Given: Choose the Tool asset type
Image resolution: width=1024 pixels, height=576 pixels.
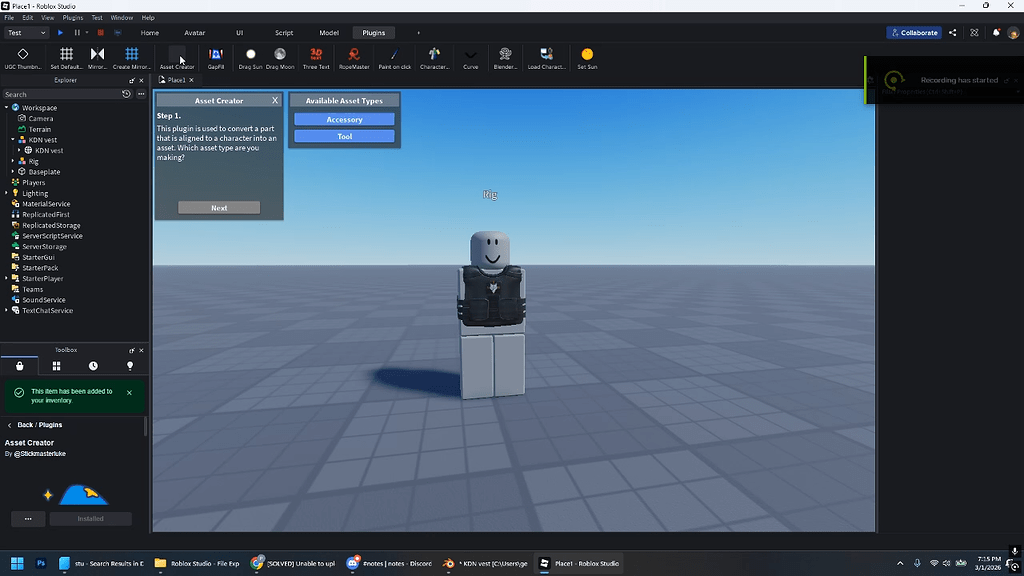Looking at the screenshot, I should tap(344, 136).
